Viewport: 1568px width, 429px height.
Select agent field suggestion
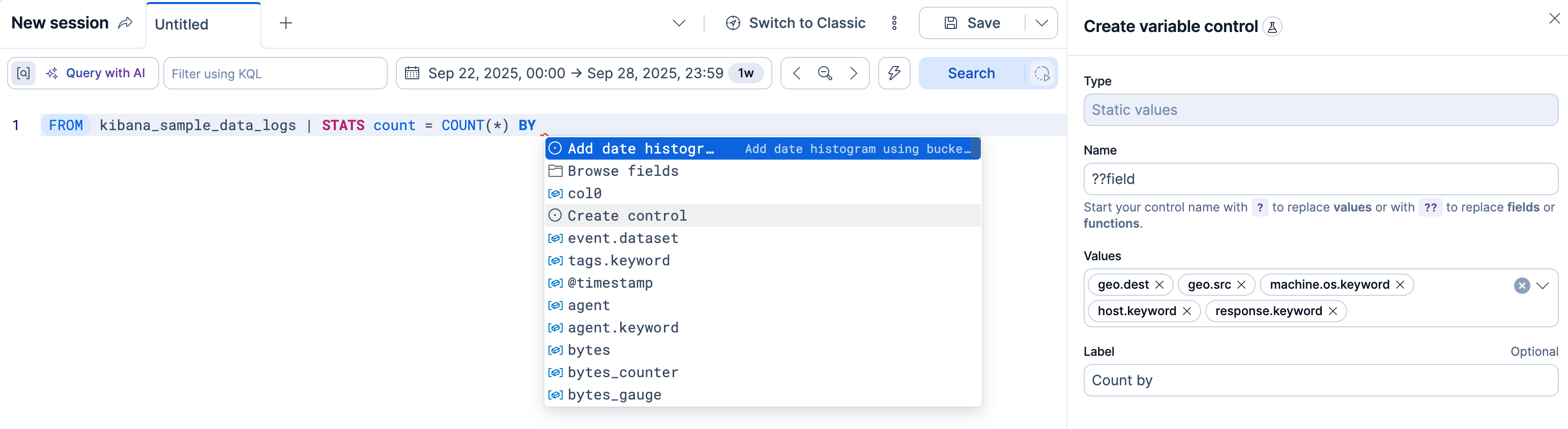click(x=762, y=305)
